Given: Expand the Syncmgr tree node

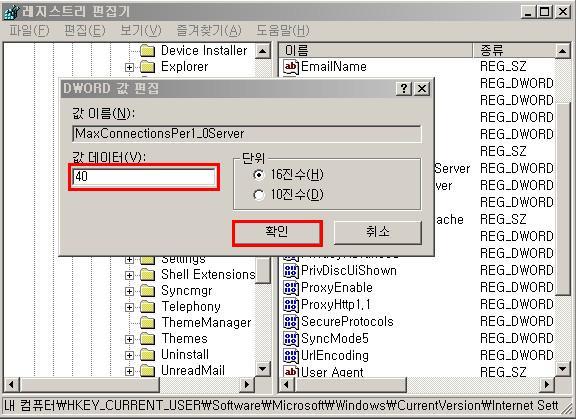Looking at the screenshot, I should click(x=129, y=291).
